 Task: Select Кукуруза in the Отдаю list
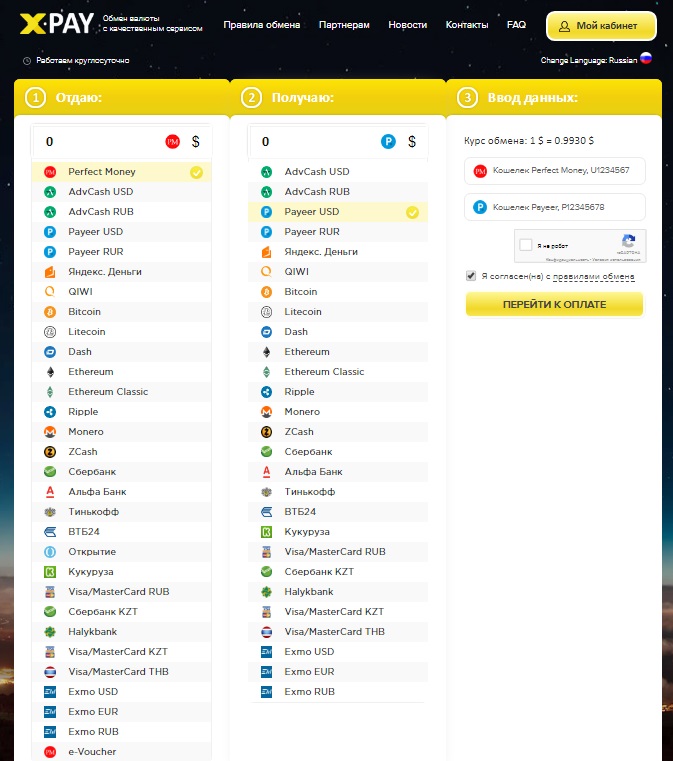pos(121,572)
